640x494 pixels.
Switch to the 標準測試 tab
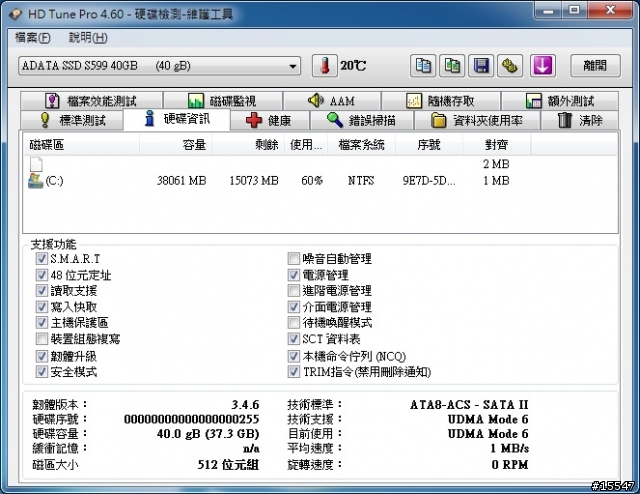72,120
